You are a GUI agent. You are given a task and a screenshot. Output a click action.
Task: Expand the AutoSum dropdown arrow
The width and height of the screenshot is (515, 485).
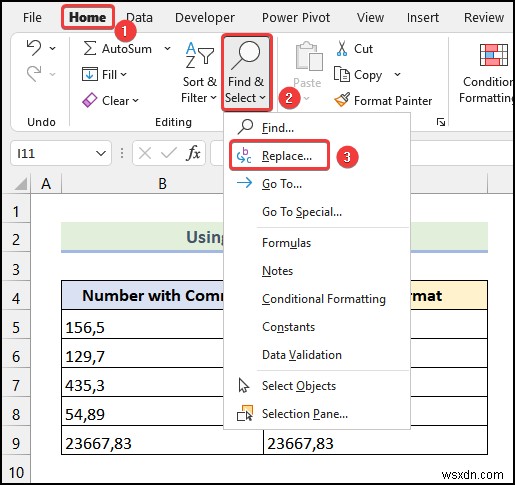pyautogui.click(x=167, y=49)
